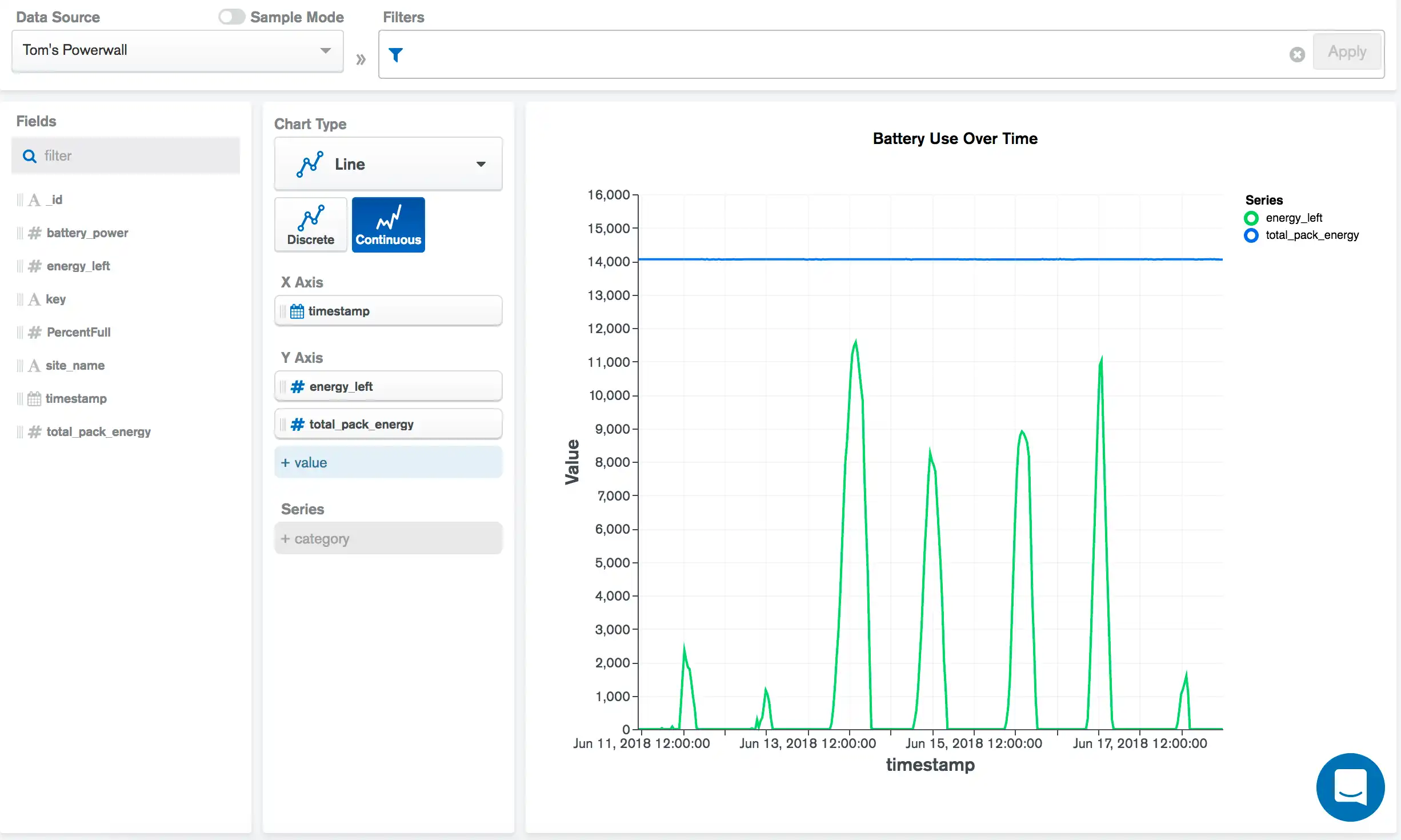Viewport: 1401px width, 840px height.
Task: Click the total_pack_energy hash icon on Y Axis
Action: pyautogui.click(x=298, y=424)
